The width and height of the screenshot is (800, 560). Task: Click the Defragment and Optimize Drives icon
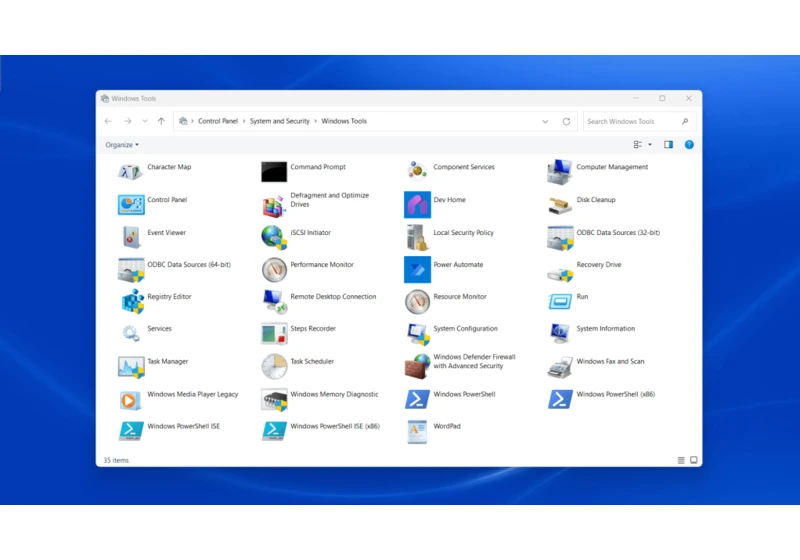[x=274, y=206]
